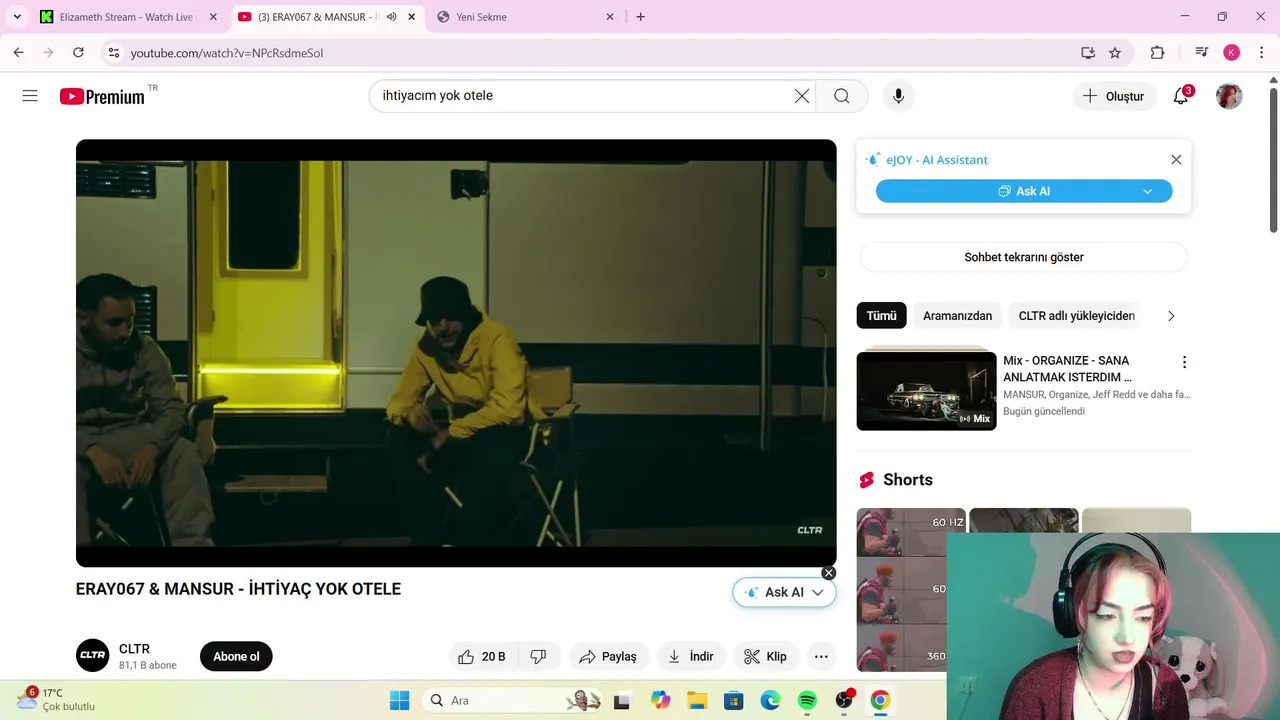Run search with magnifier button
The width and height of the screenshot is (1280, 720).
(842, 96)
